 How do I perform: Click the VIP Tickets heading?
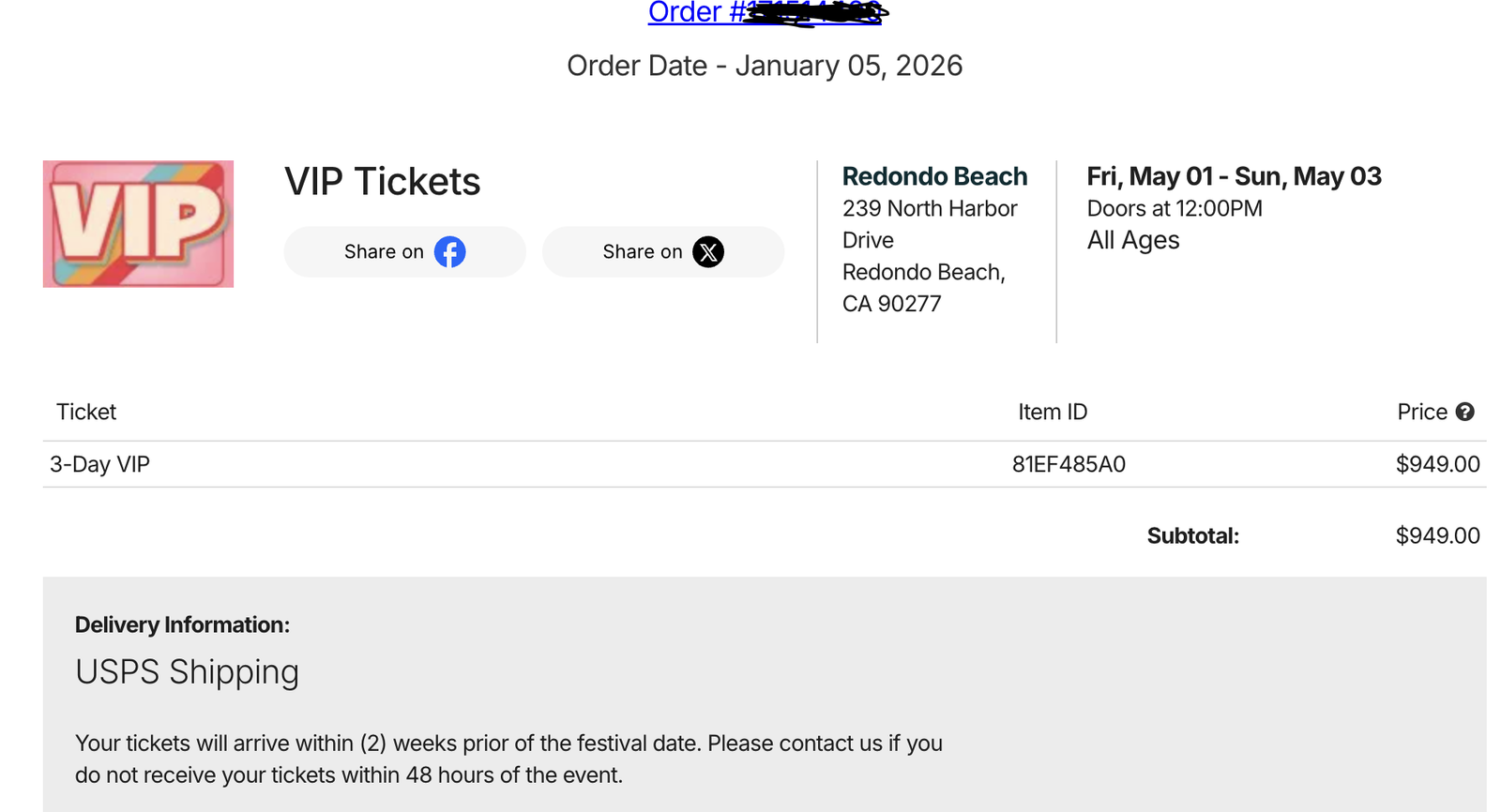point(382,181)
